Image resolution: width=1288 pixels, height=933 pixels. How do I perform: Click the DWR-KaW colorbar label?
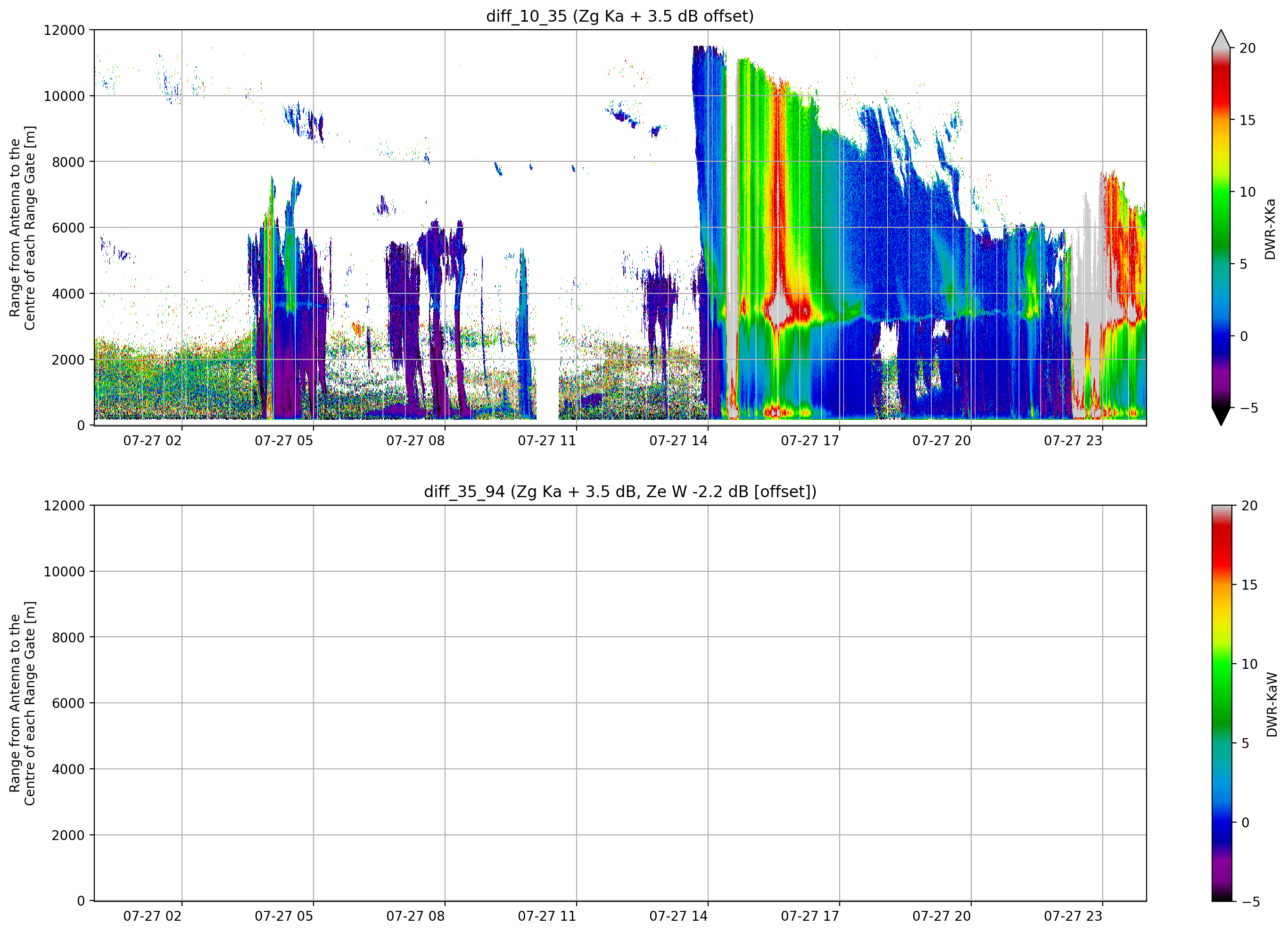(x=1271, y=705)
